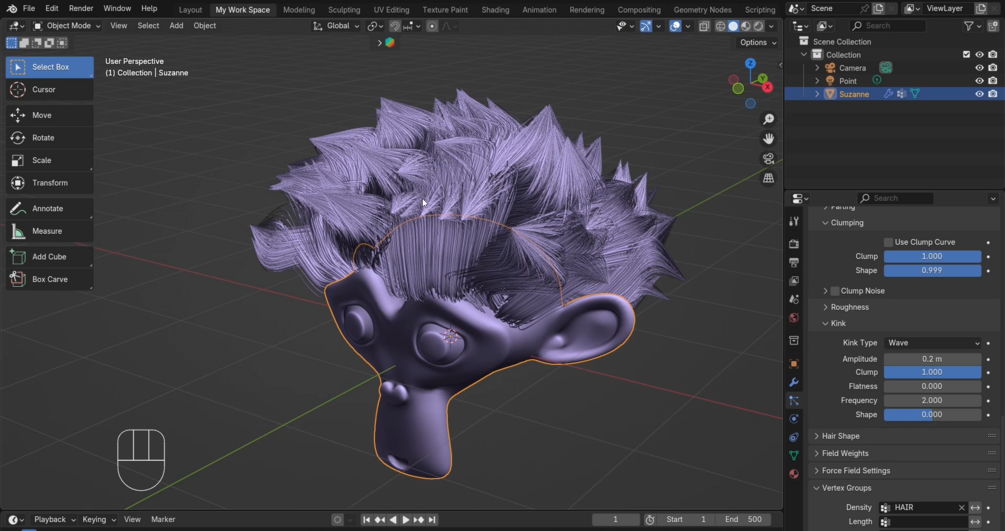This screenshot has width=1005, height=531.
Task: Disable rendering for Suzanne
Action: [x=993, y=94]
